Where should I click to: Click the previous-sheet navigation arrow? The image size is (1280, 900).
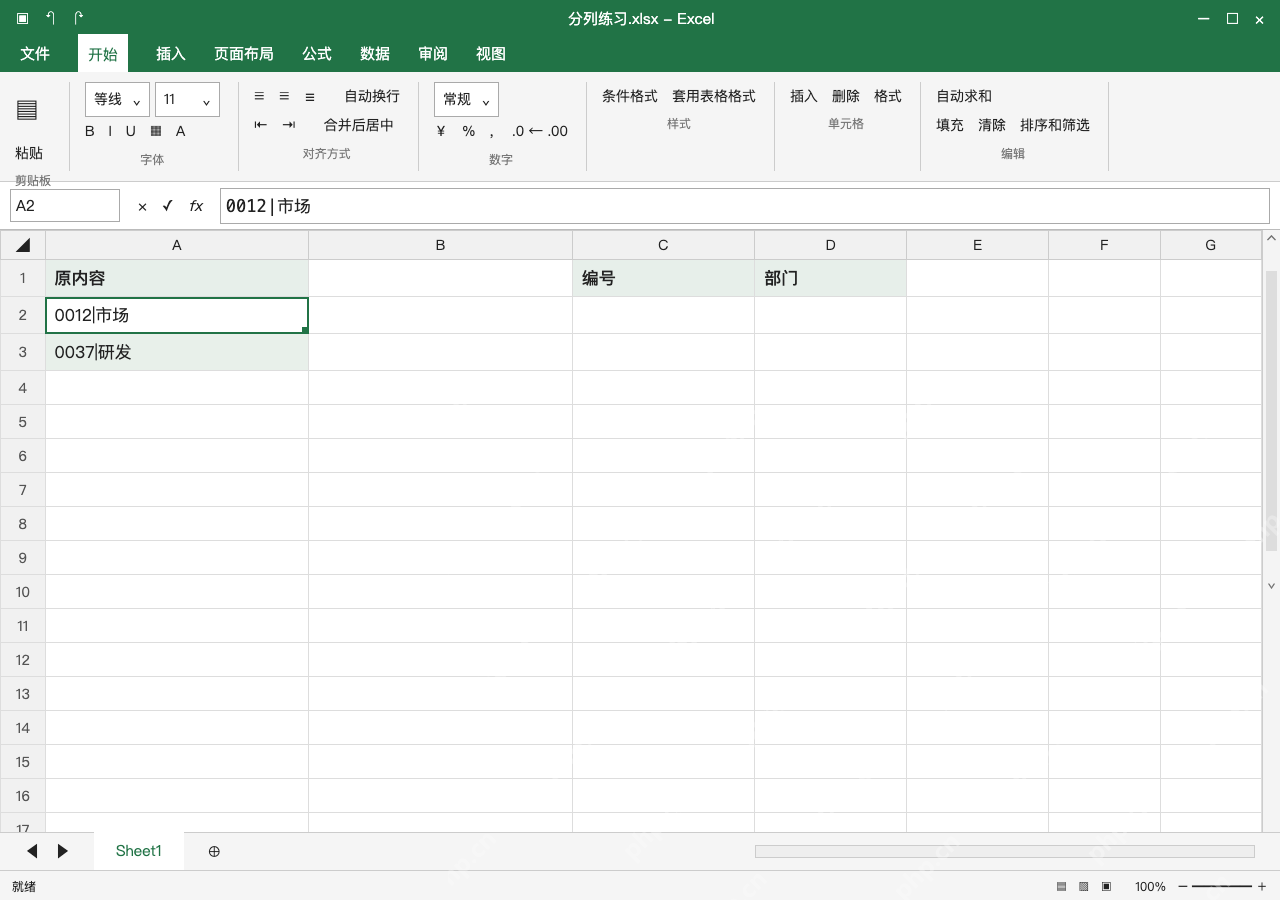[x=32, y=851]
